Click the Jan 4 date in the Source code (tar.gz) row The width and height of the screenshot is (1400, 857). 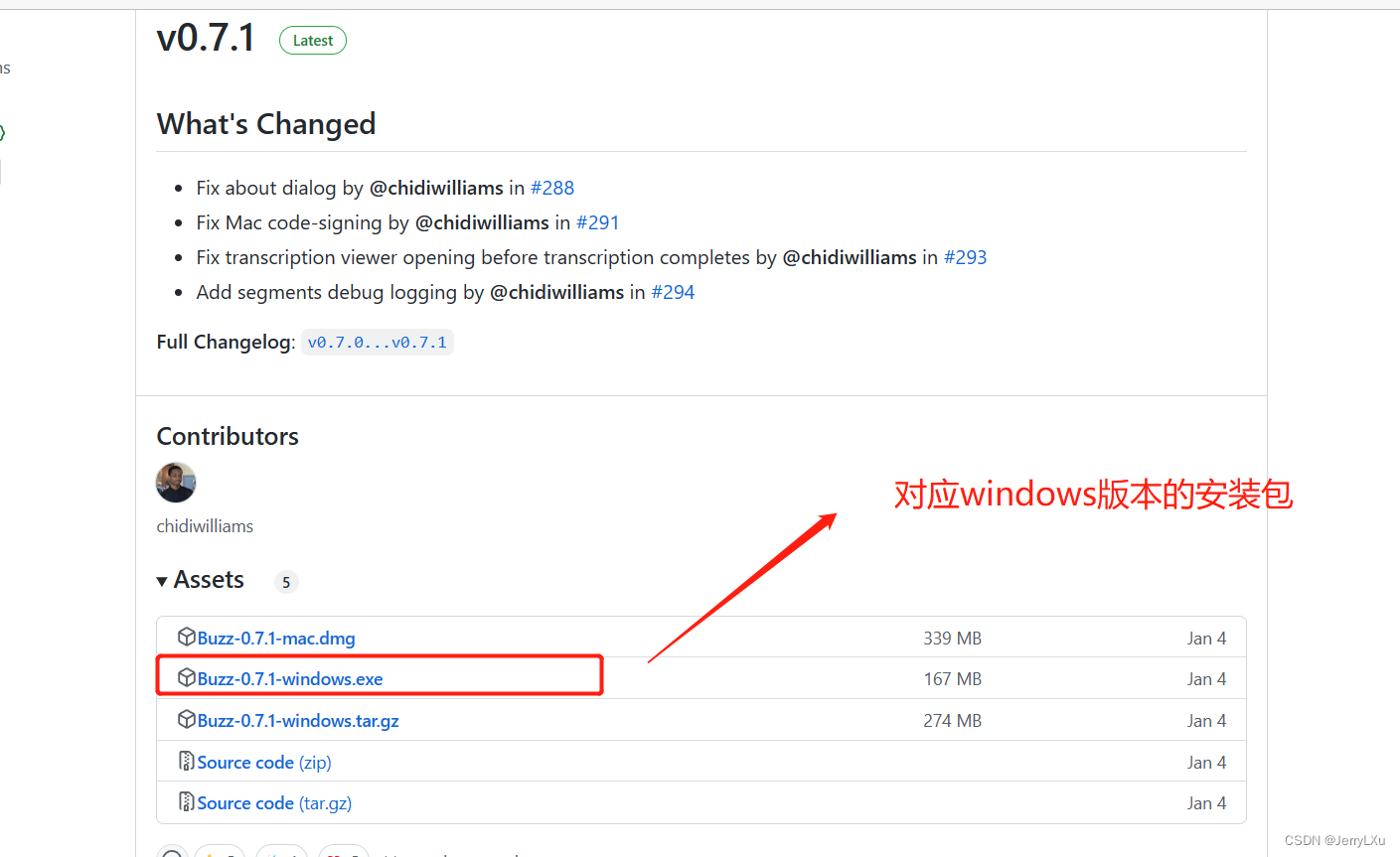[x=1206, y=802]
